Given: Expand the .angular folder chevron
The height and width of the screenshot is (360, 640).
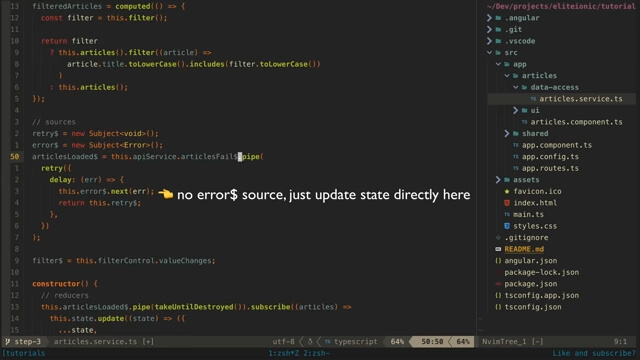Looking at the screenshot, I should tap(489, 18).
